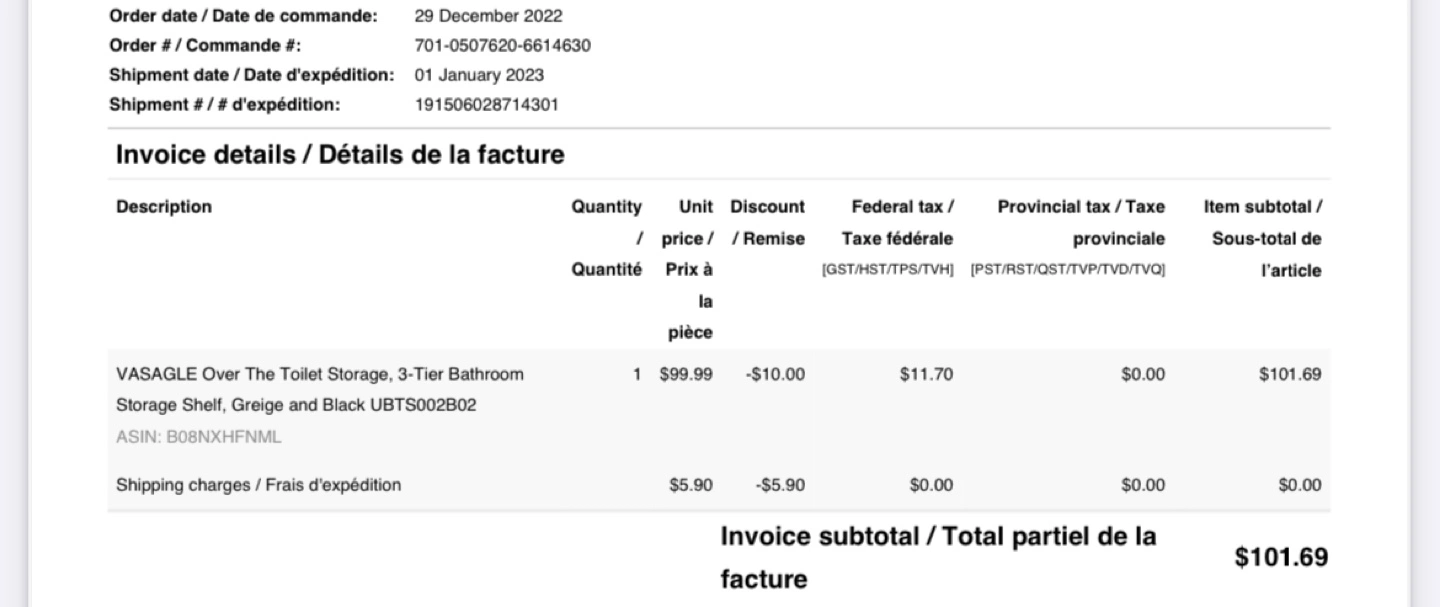Viewport: 1440px width, 607px height.
Task: Select the shipment date 01 January 2023
Action: 479,75
